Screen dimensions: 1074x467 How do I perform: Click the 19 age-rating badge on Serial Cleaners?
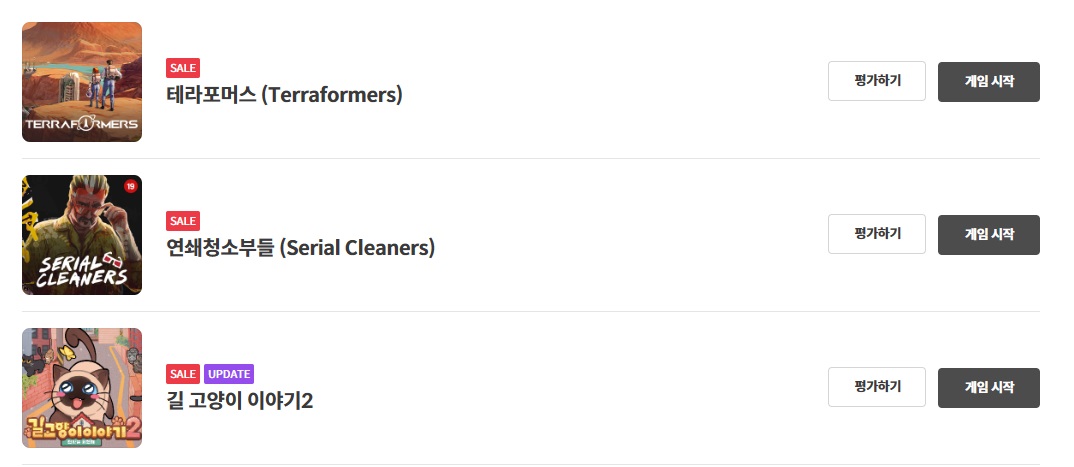(130, 186)
